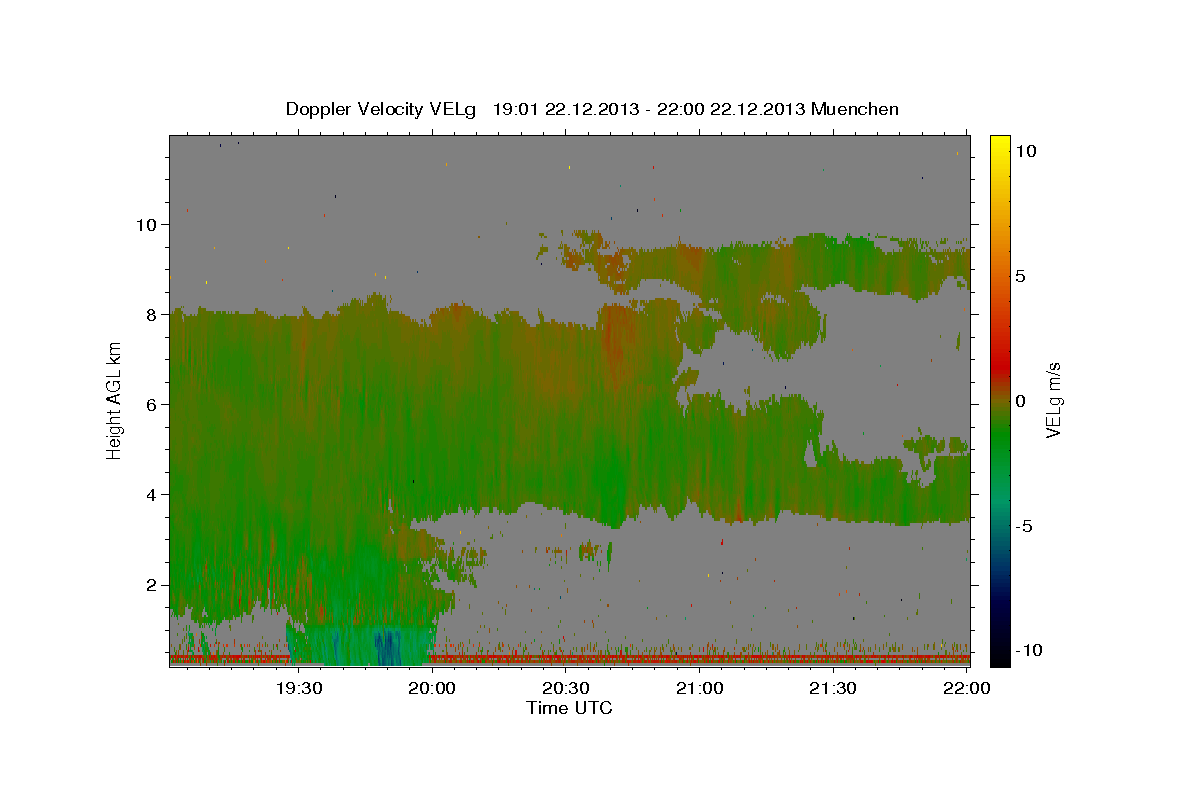This screenshot has height=800, width=1200.
Task: Click the colorbar tick label 0
Action: (x=1020, y=401)
